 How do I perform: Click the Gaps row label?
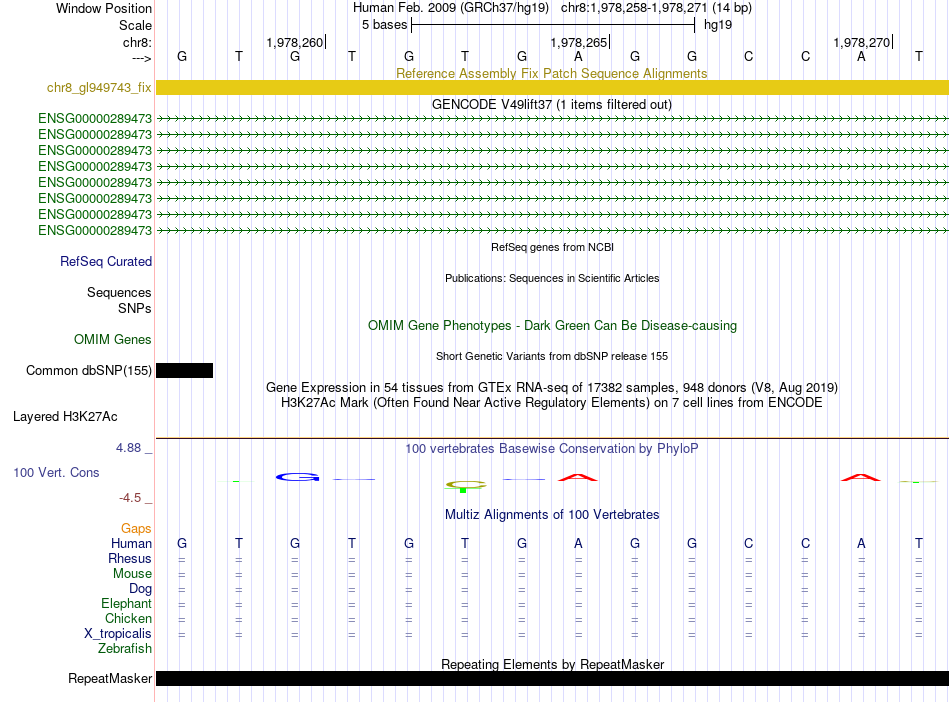click(136, 529)
